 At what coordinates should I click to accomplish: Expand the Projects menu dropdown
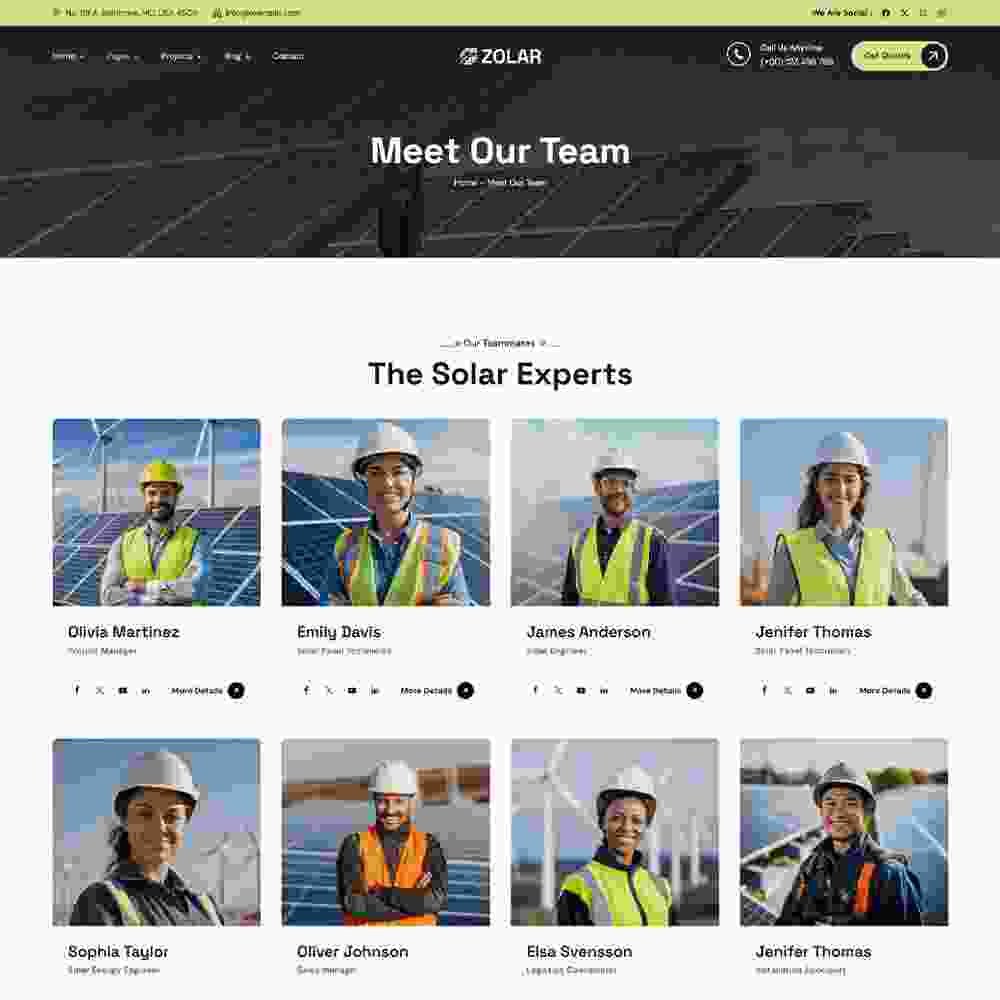(180, 56)
